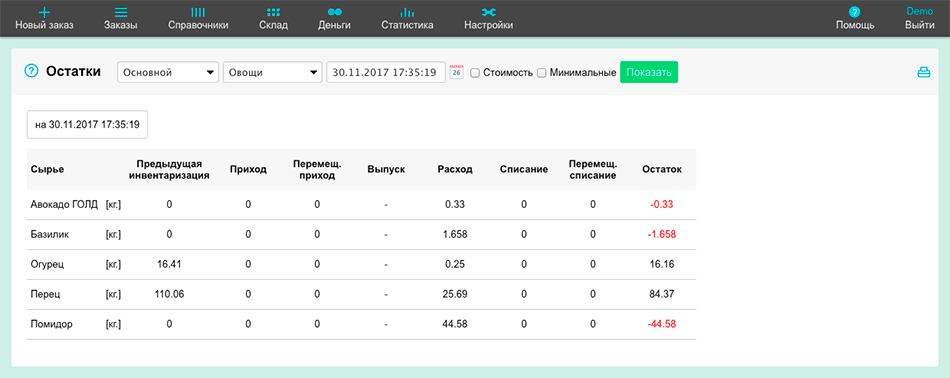Open the calendar date picker icon

[x=457, y=71]
